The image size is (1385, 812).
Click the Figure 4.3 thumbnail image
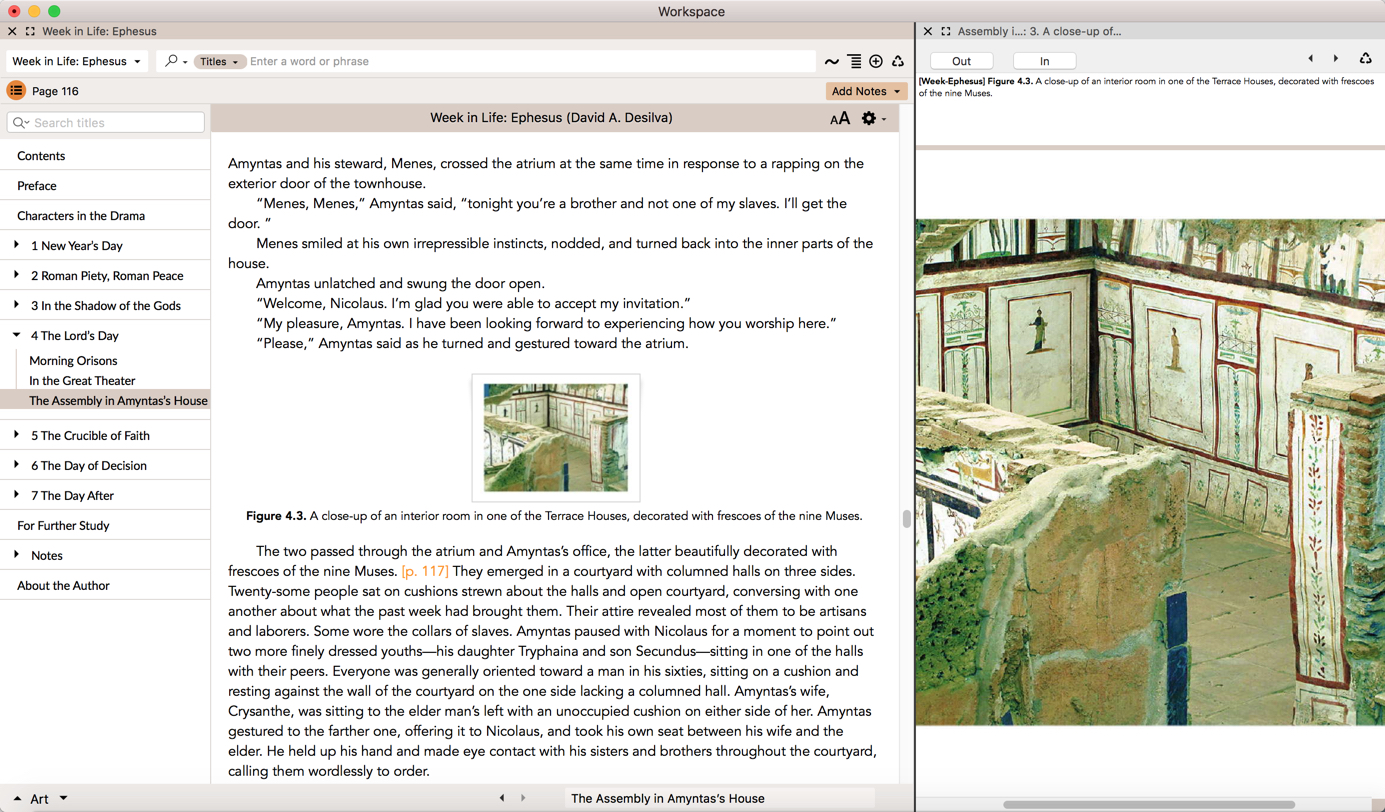coord(556,438)
